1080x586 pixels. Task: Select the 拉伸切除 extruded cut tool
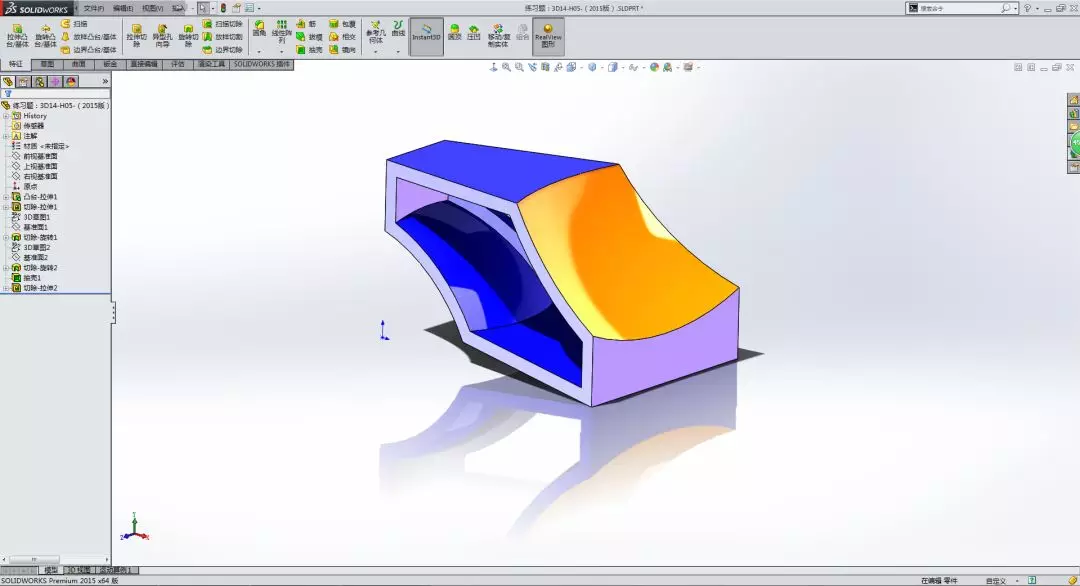pyautogui.click(x=136, y=36)
